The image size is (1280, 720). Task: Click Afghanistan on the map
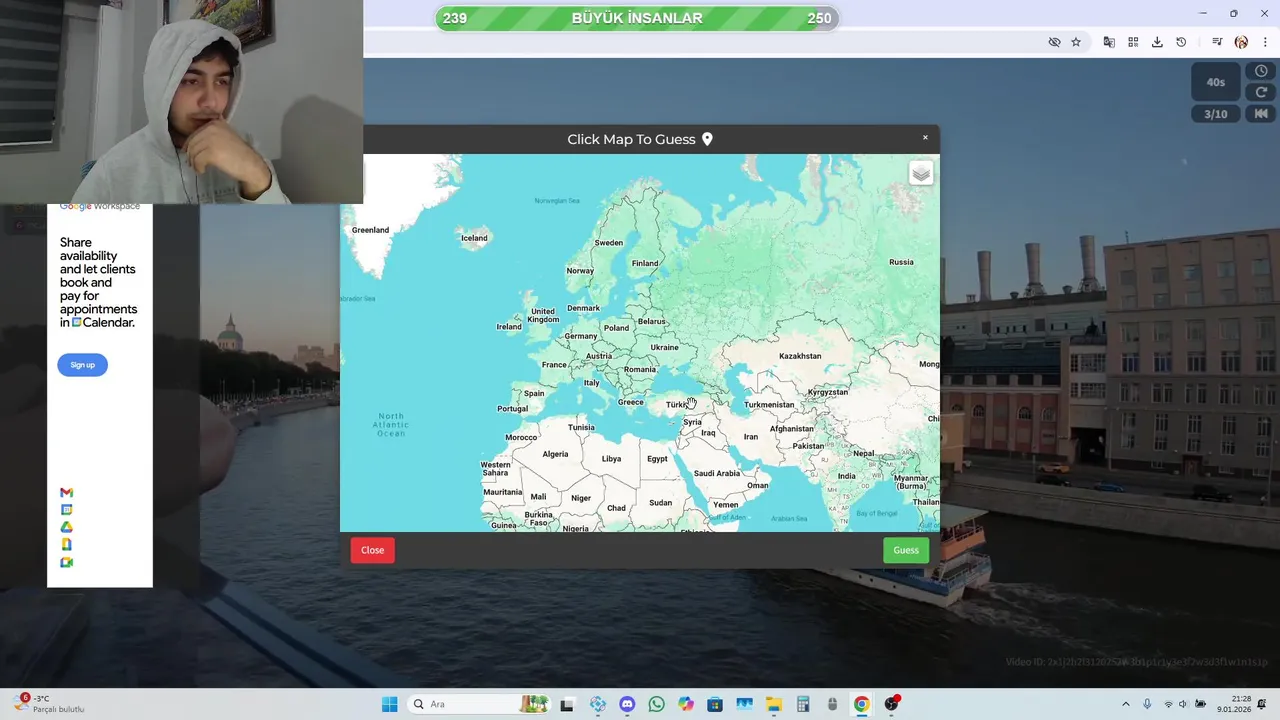pyautogui.click(x=792, y=429)
